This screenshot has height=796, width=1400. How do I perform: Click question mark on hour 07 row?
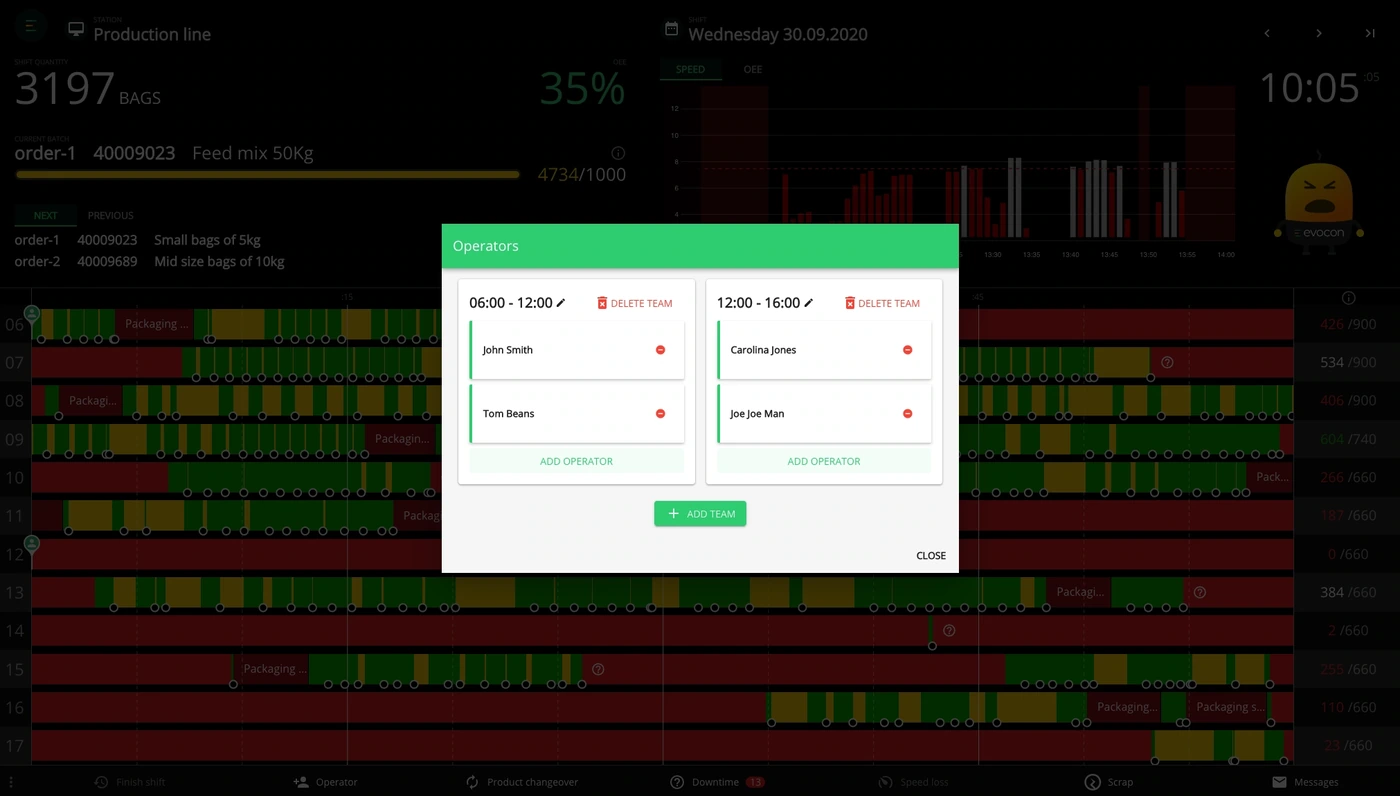[1167, 362]
